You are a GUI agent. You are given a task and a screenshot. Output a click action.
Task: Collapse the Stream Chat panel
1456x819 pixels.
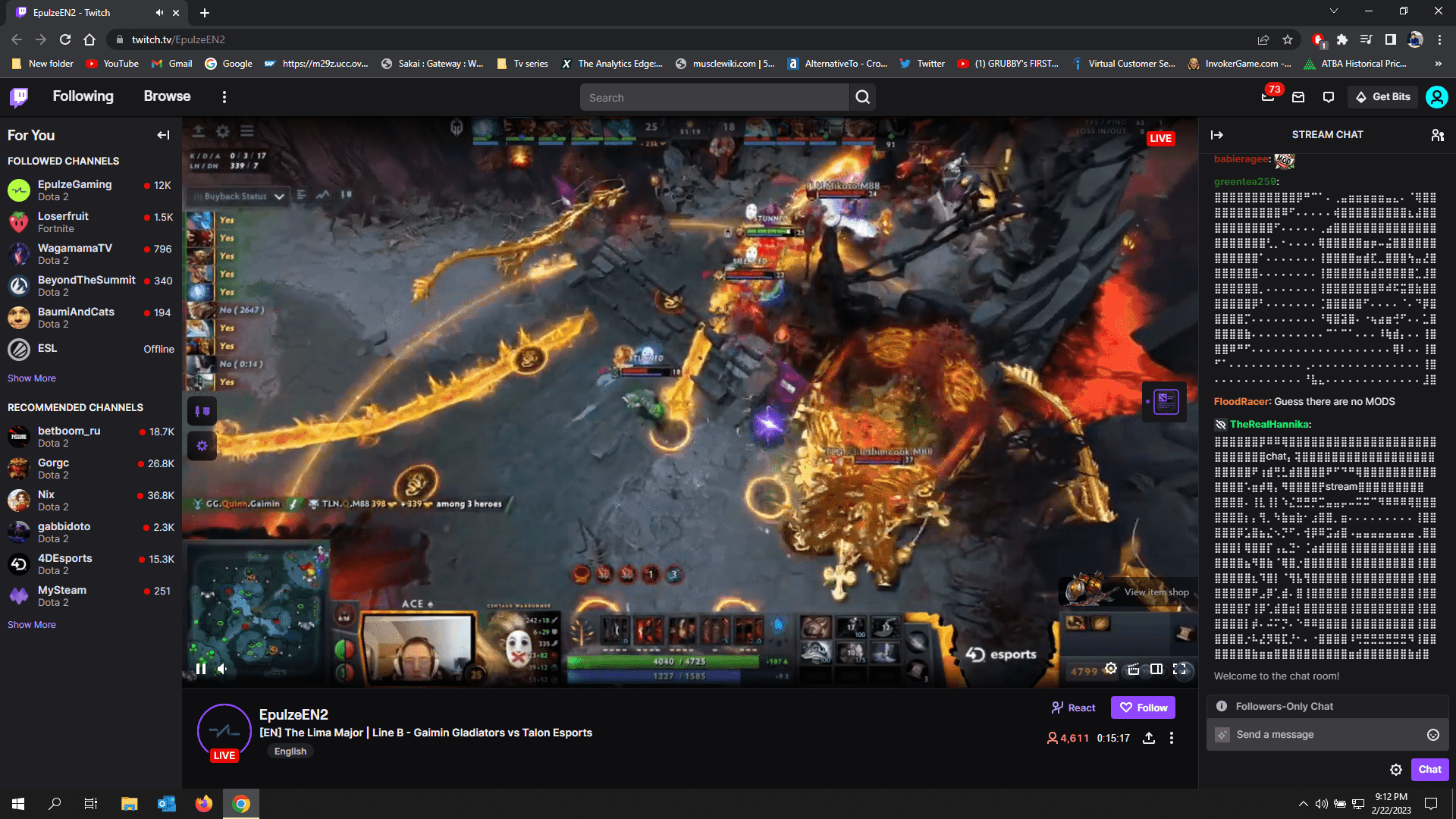click(x=1217, y=135)
